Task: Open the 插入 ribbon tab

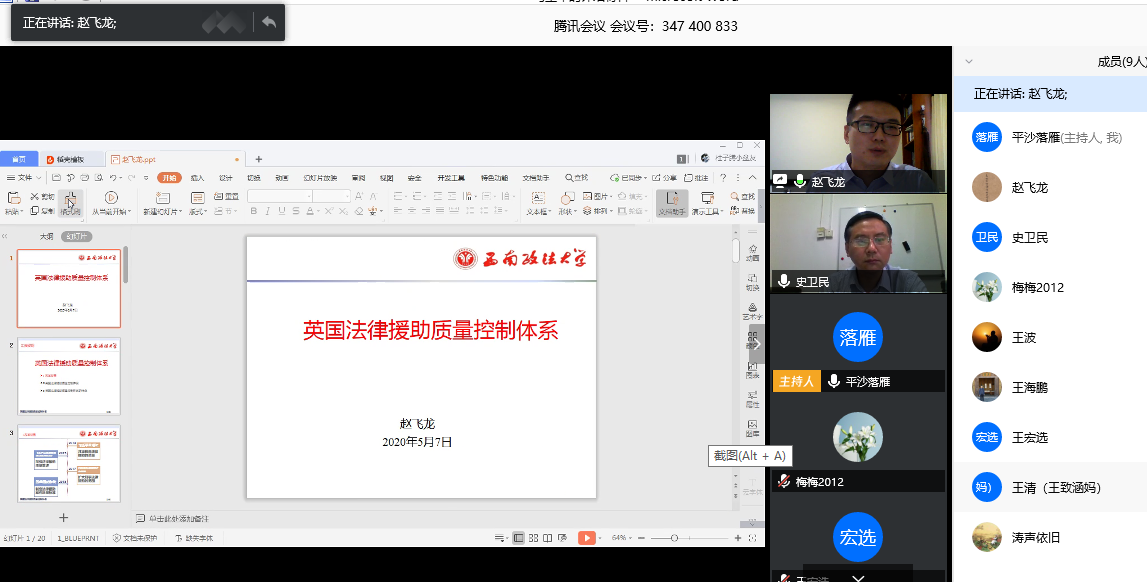Action: click(x=197, y=178)
